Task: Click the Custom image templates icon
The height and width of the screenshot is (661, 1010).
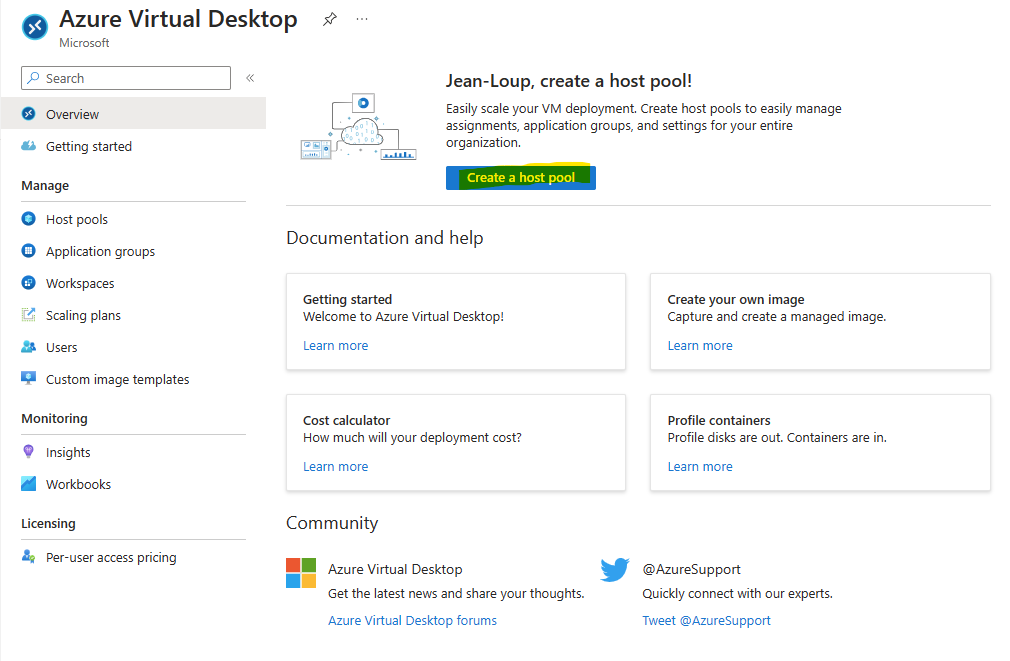Action: (x=28, y=378)
